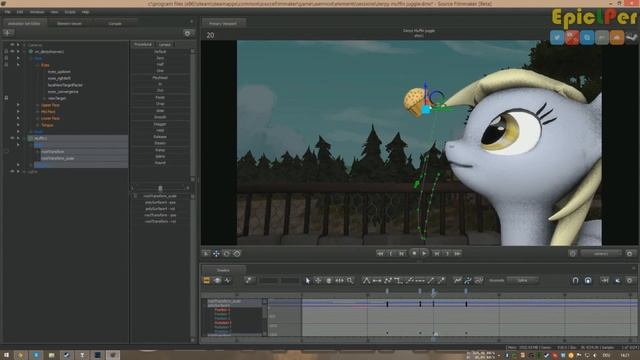The image size is (640, 360).
Task: Apply the Default preset
Action: click(x=160, y=52)
